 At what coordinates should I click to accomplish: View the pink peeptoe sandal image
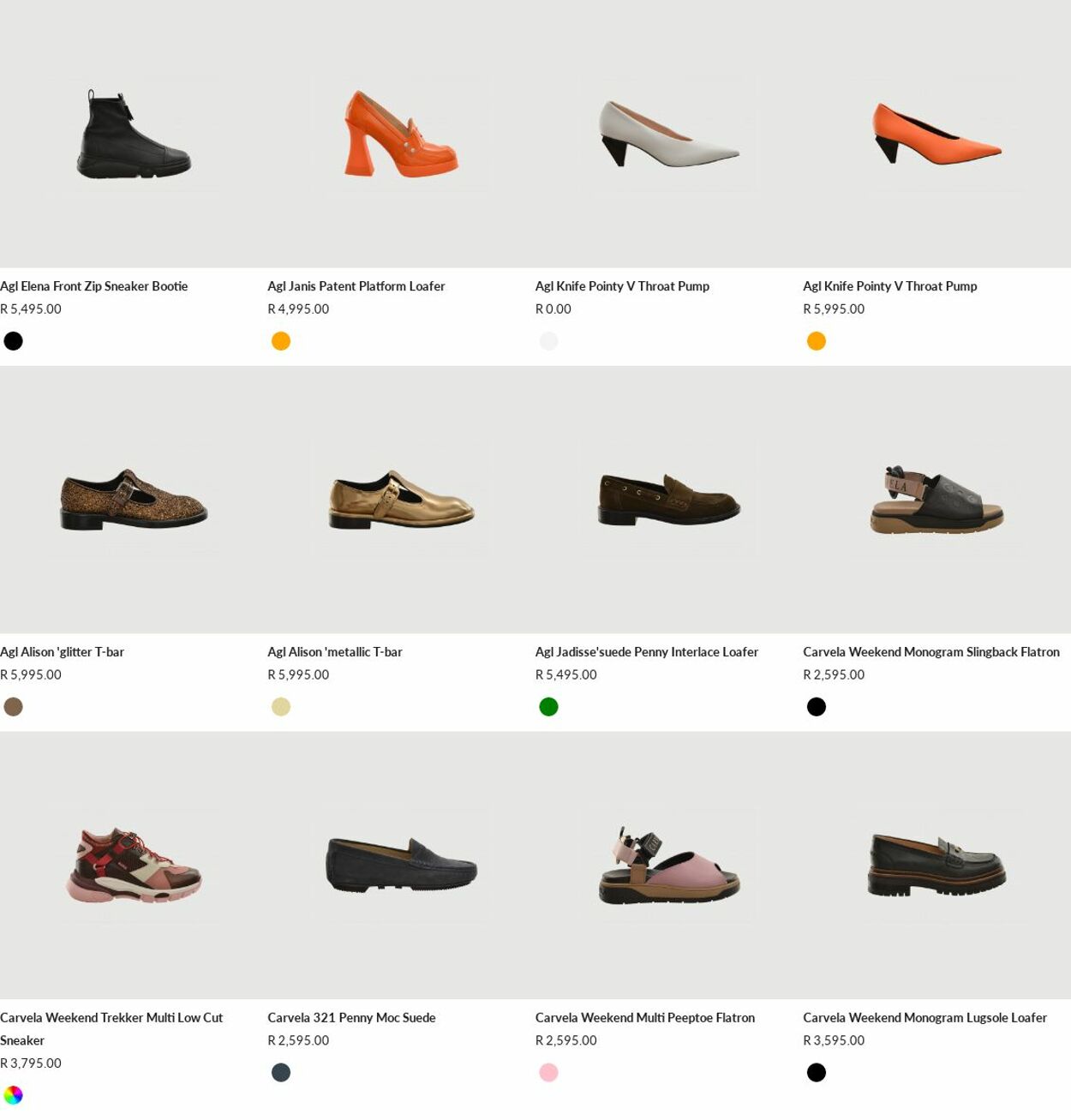[669, 865]
